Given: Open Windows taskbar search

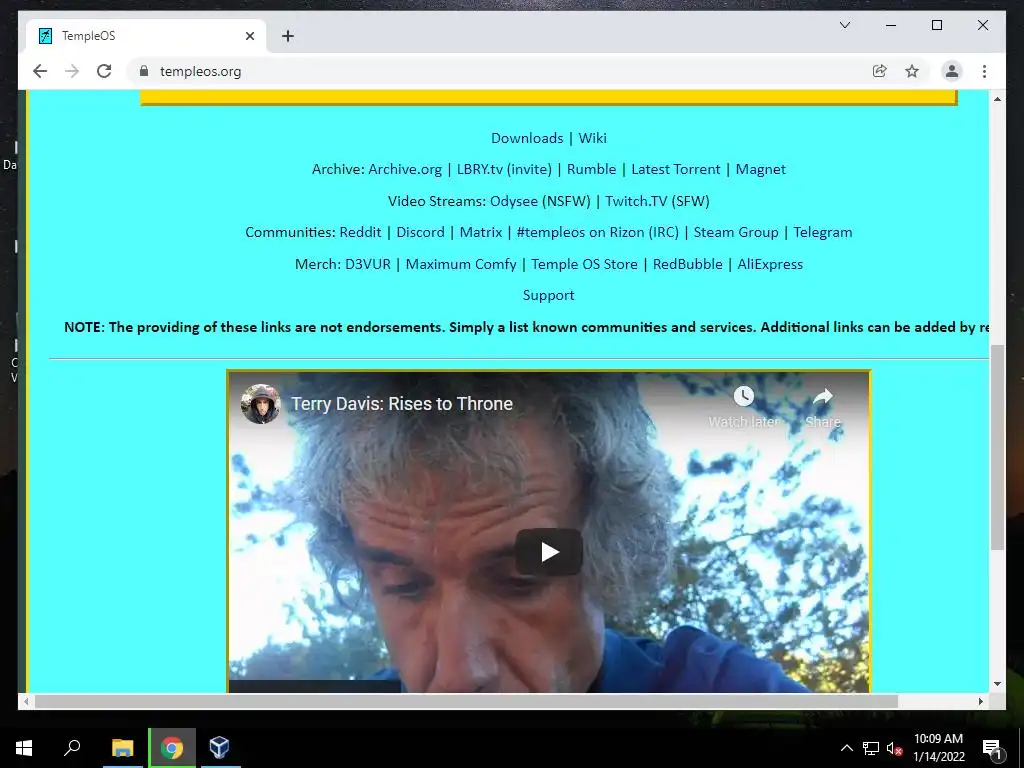Looking at the screenshot, I should click(x=72, y=748).
